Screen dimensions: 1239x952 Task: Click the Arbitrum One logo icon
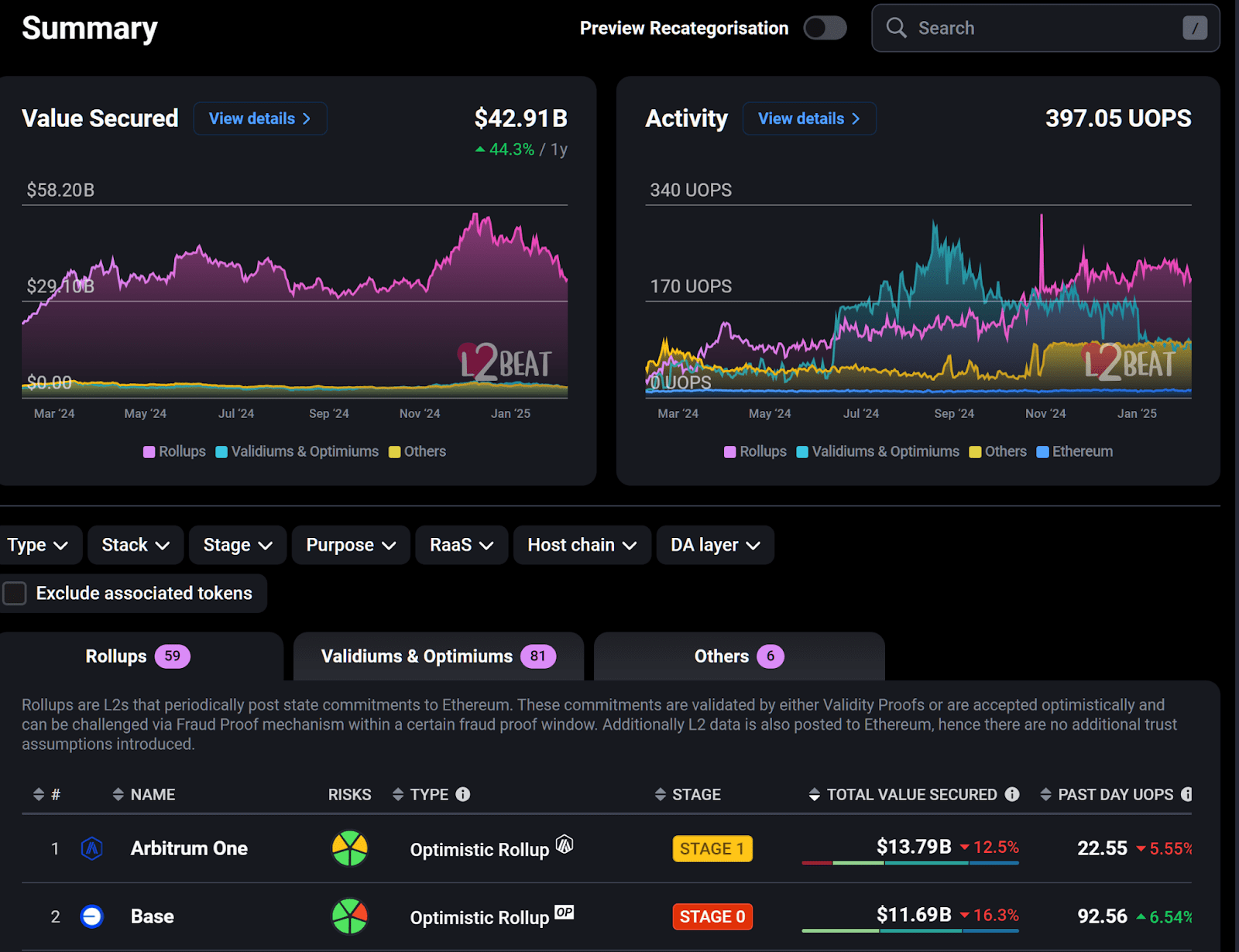pos(92,849)
